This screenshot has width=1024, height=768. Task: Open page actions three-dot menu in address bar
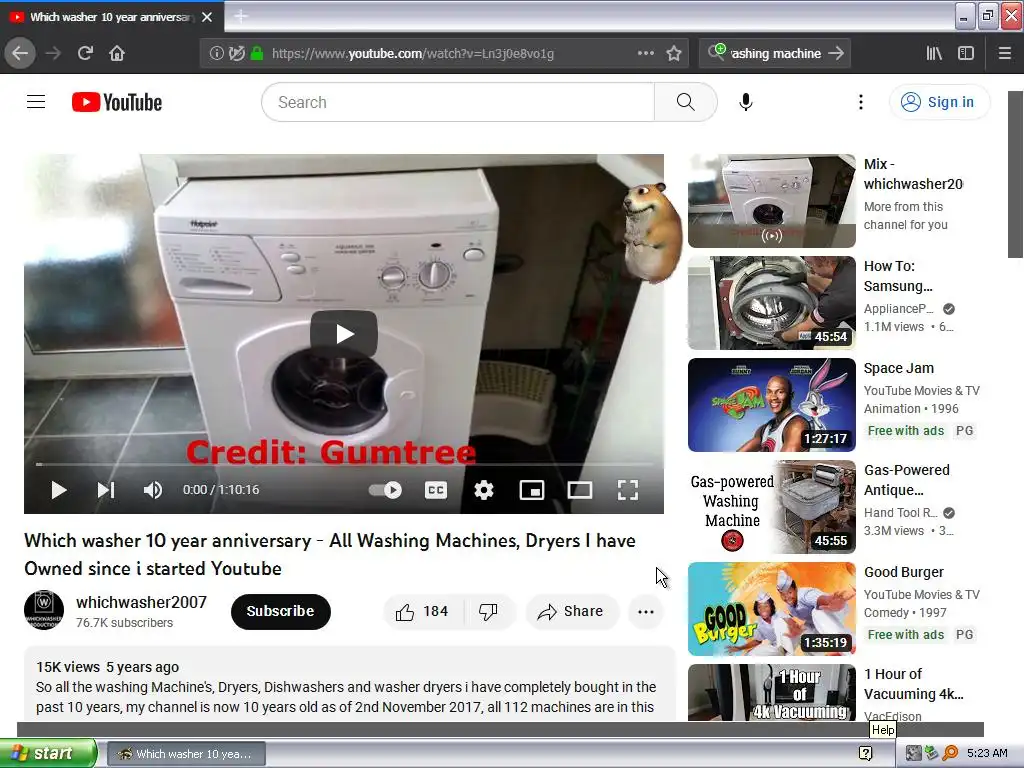pos(645,53)
